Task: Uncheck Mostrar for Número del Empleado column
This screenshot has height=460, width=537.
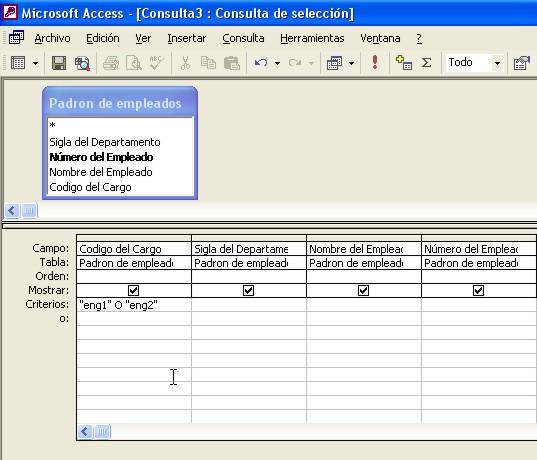Action: (478, 290)
